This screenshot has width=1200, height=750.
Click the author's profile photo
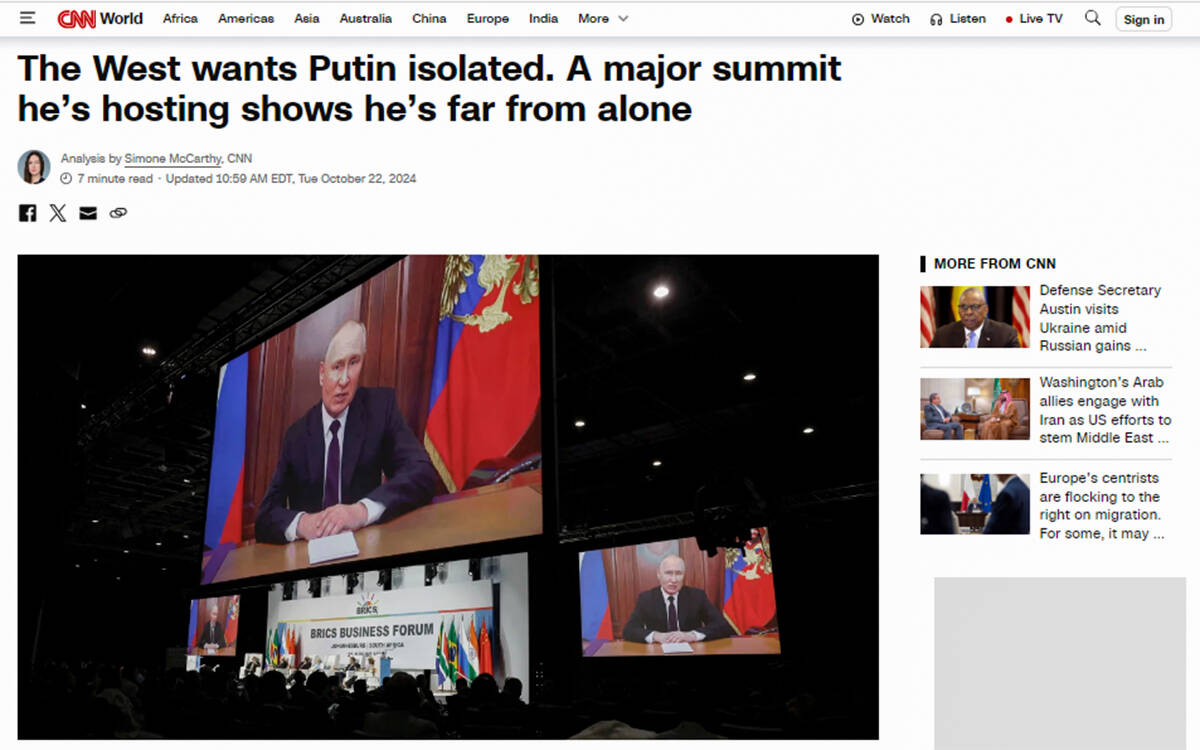pos(34,167)
